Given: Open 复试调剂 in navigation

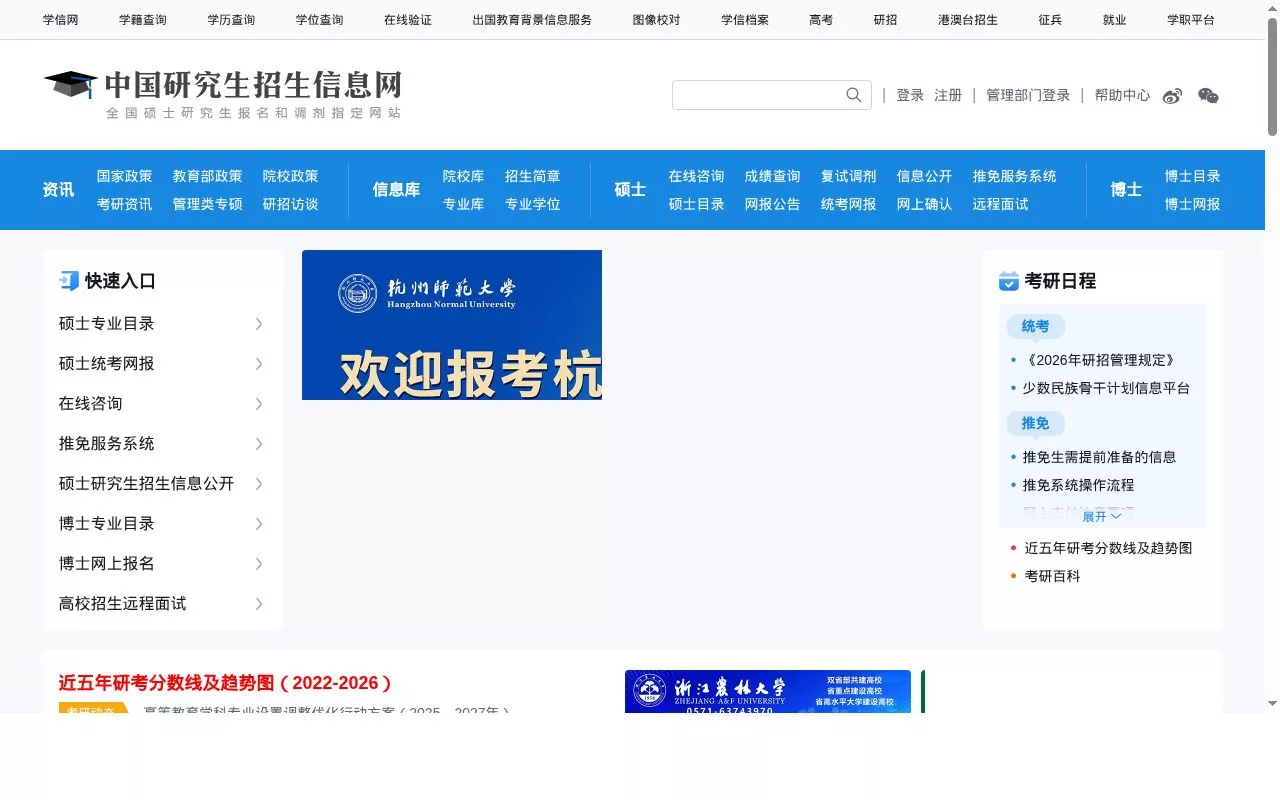Looking at the screenshot, I should [x=849, y=176].
